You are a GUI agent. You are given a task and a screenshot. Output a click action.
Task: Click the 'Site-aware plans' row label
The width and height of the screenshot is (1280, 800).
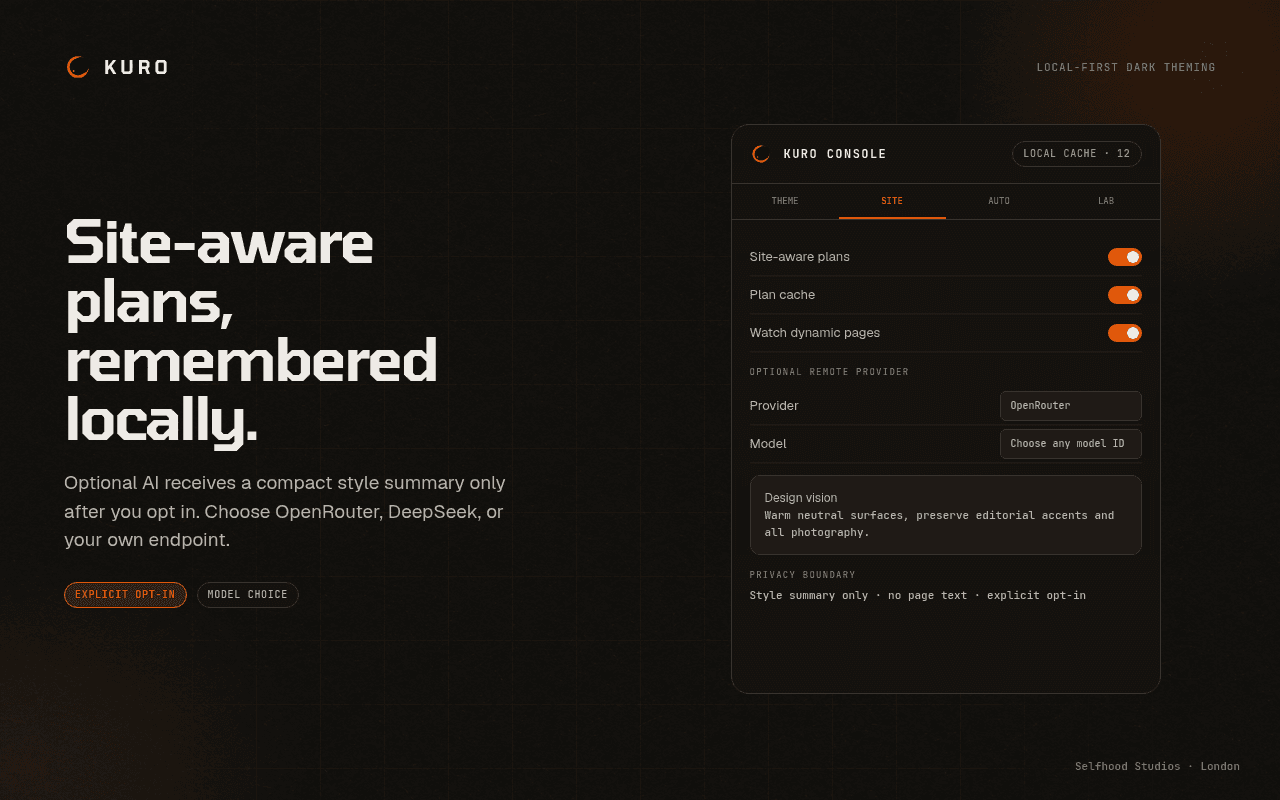click(x=800, y=257)
